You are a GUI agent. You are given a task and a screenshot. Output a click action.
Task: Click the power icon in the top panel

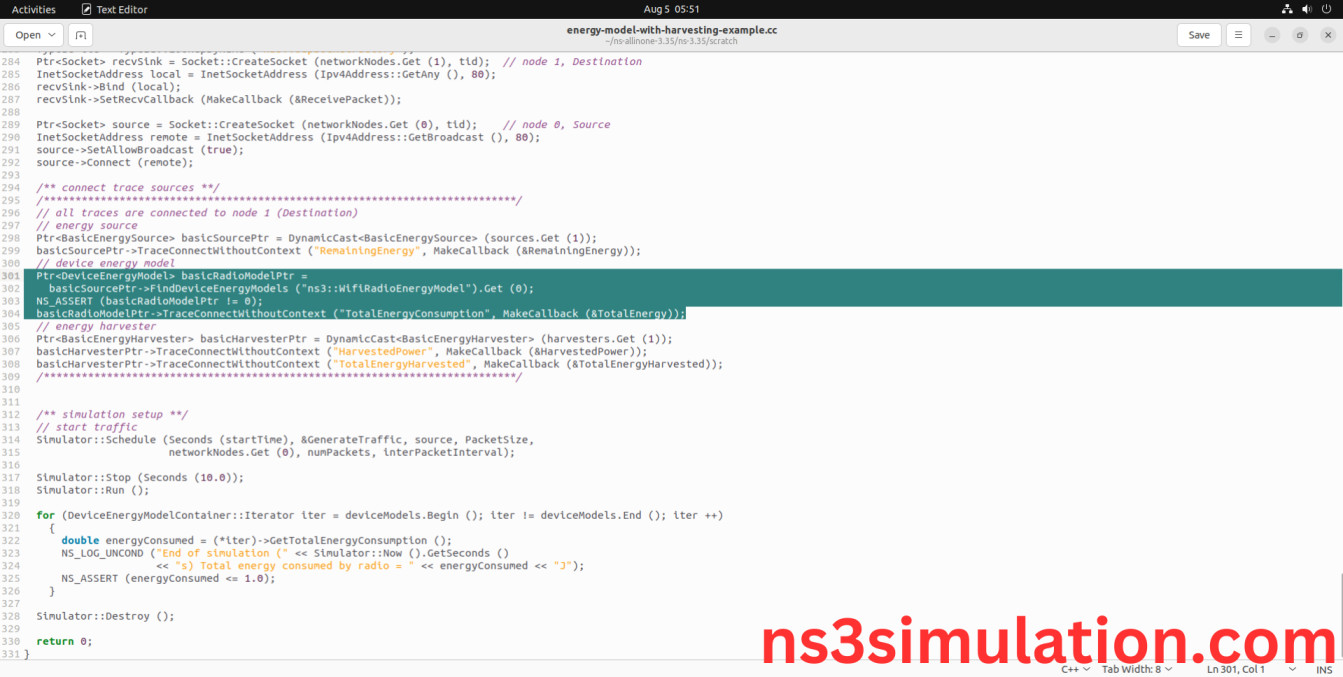click(x=1324, y=8)
